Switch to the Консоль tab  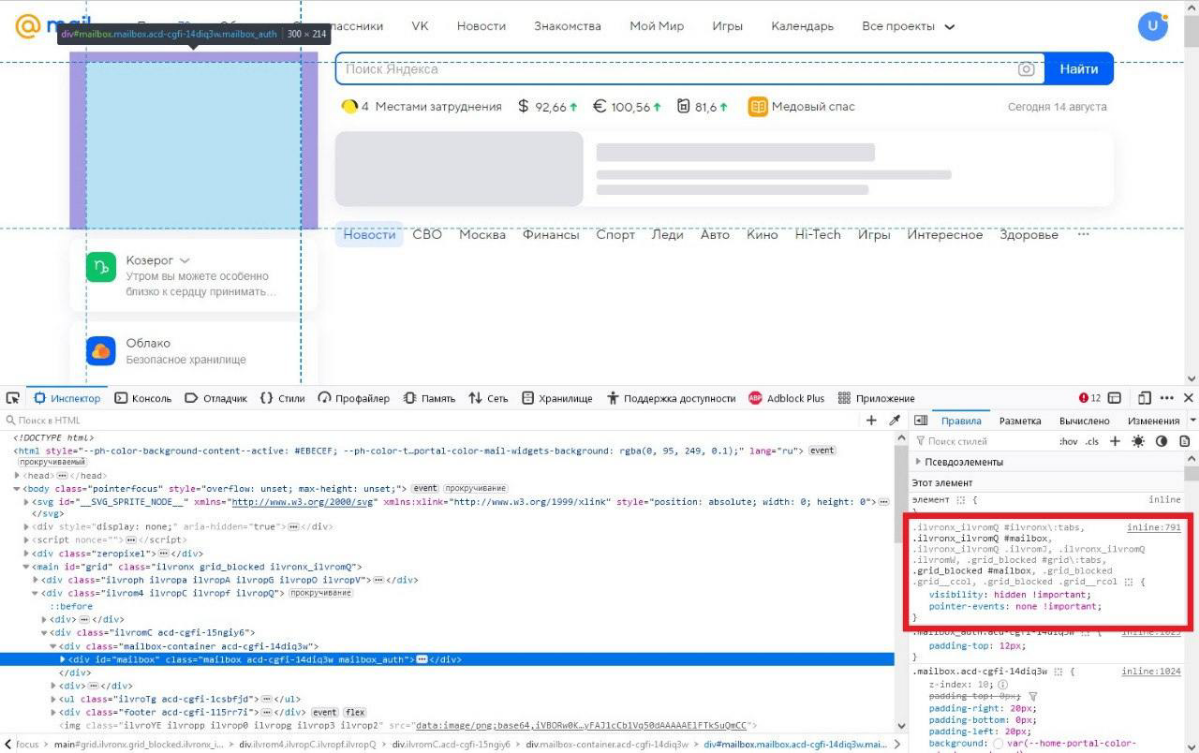pos(143,398)
